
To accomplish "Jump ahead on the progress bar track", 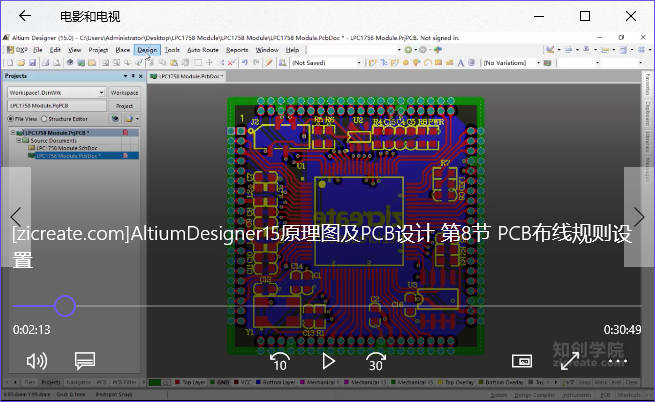I will (359, 306).
